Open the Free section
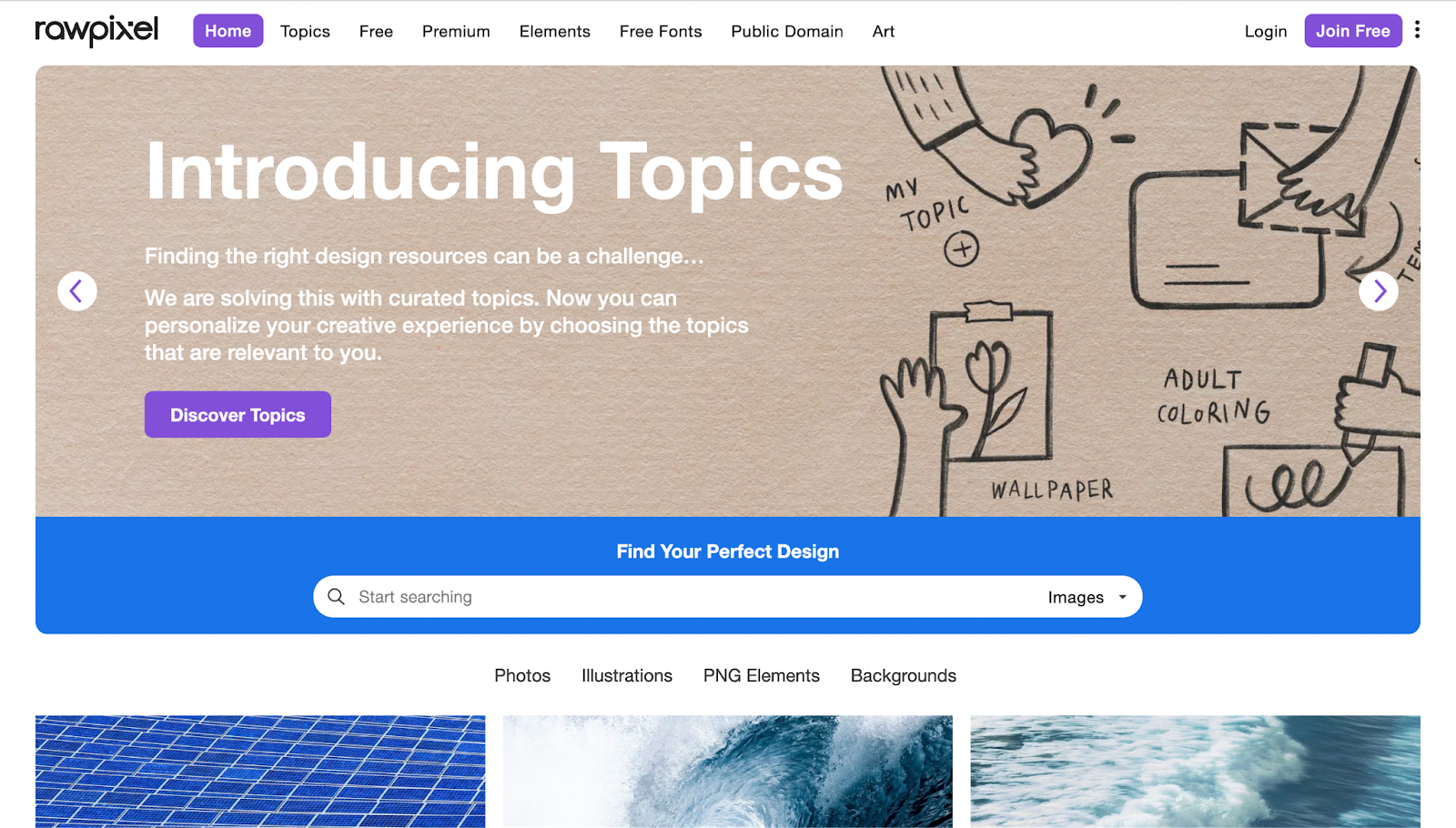This screenshot has height=828, width=1456. coord(376,31)
